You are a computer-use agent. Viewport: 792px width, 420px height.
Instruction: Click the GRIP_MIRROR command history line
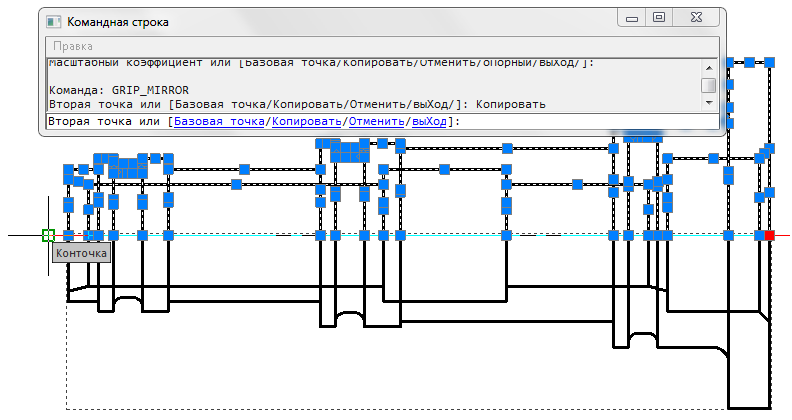click(119, 90)
